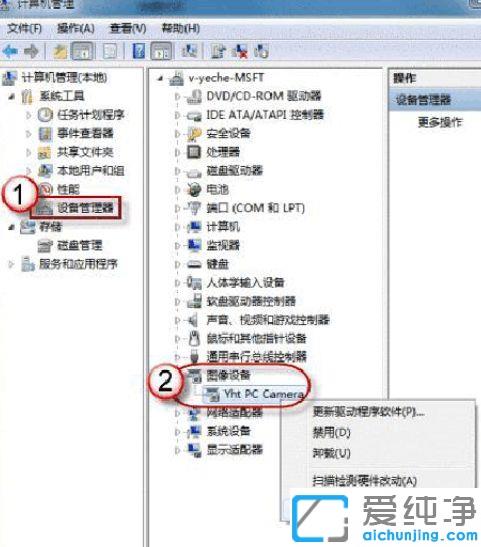Open the 文件(F) menu

click(x=24, y=28)
